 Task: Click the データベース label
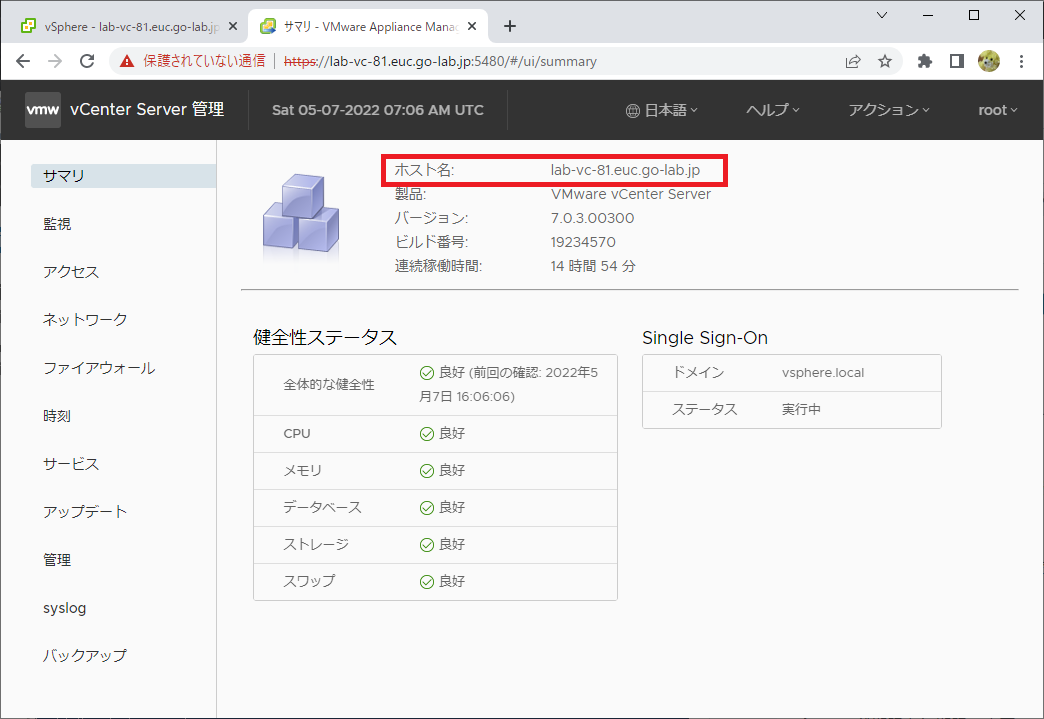click(322, 508)
